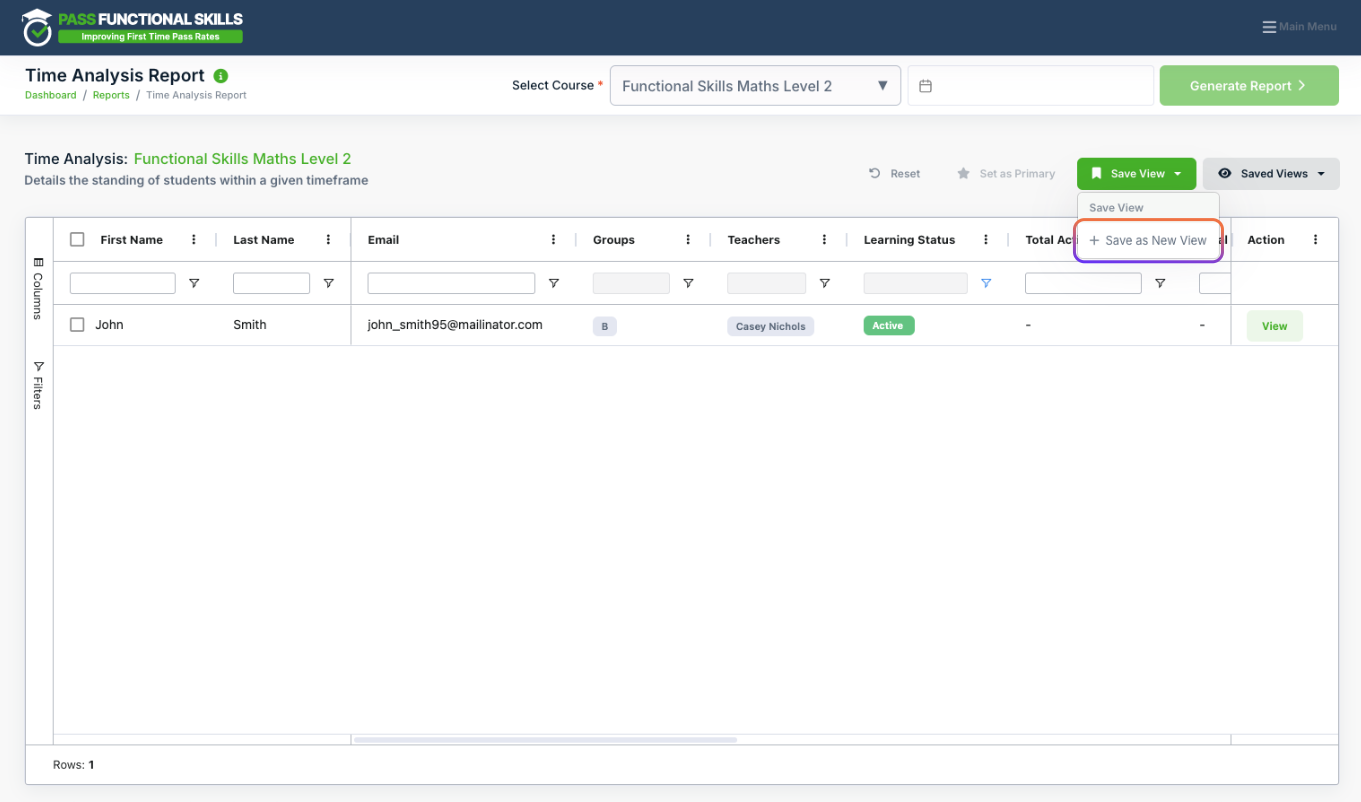
Task: Go to Dashboard breadcrumb link
Action: [x=51, y=96]
